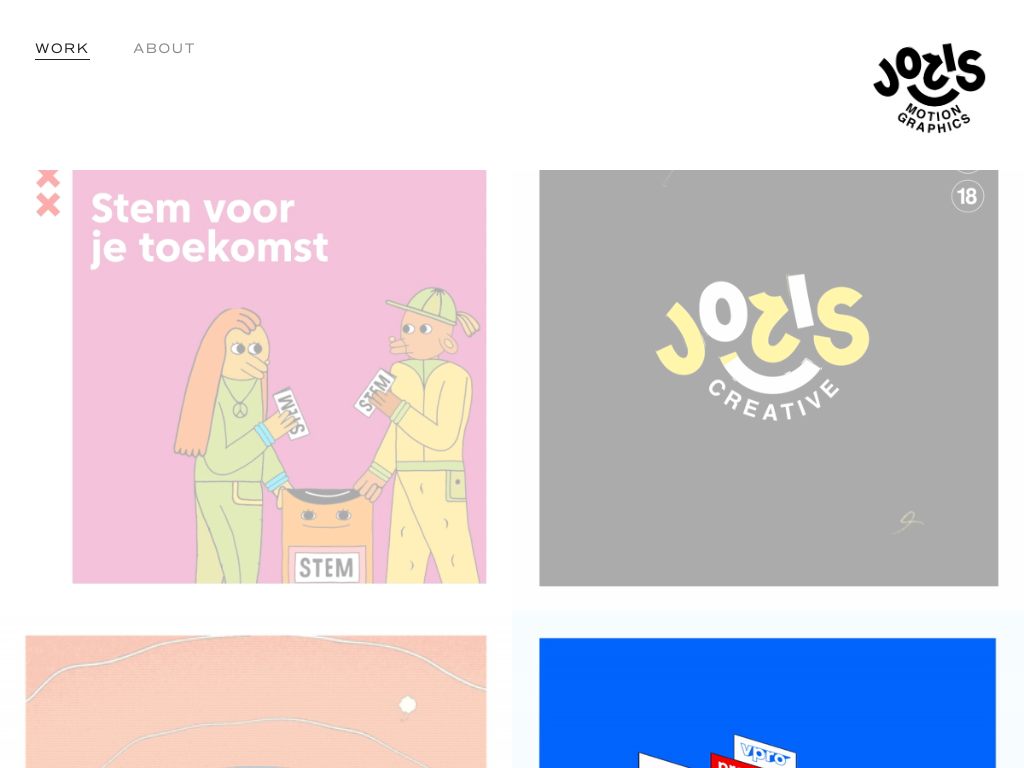Click the MOTION GRAPHICS text in logo
Screen dimensions: 1024x768
[934, 118]
